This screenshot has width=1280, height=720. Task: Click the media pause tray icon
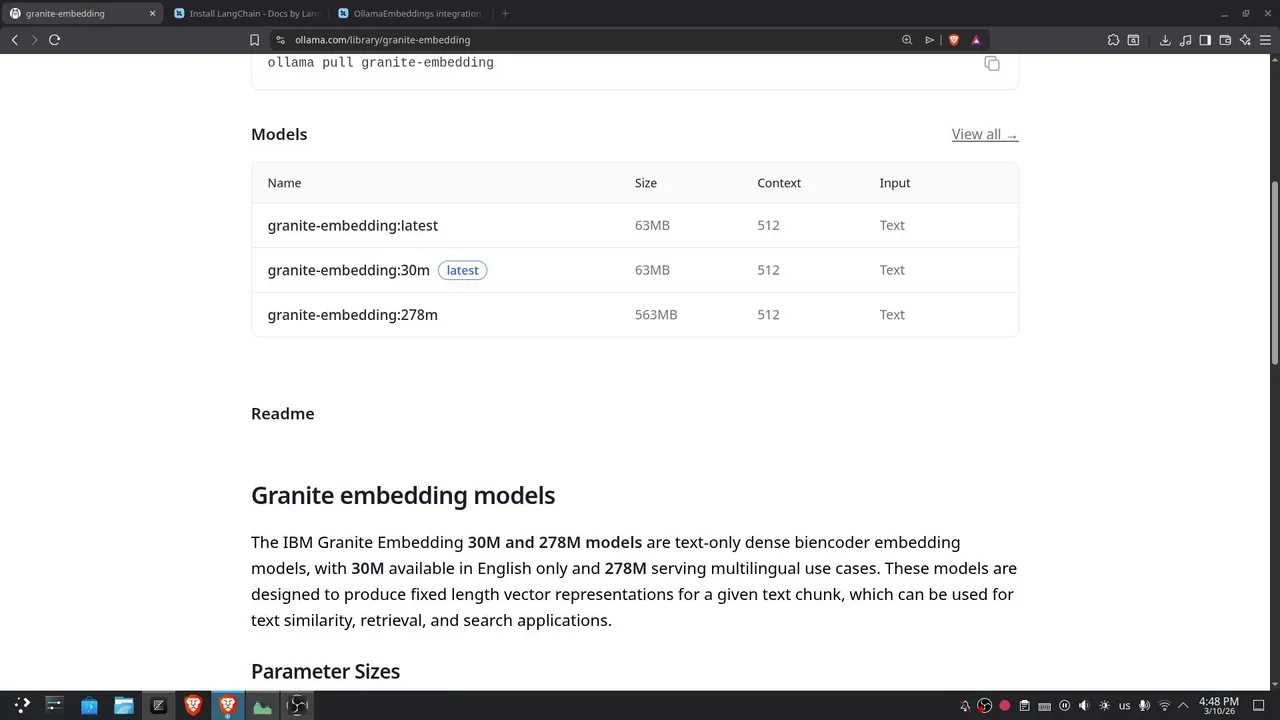(x=1065, y=706)
